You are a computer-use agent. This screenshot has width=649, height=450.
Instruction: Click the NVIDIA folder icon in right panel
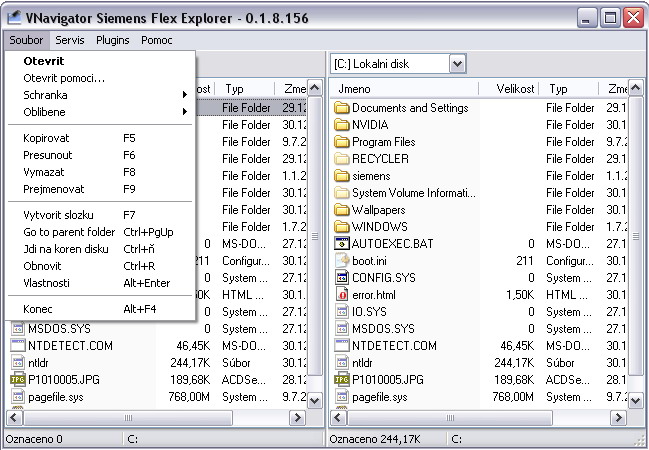(341, 125)
